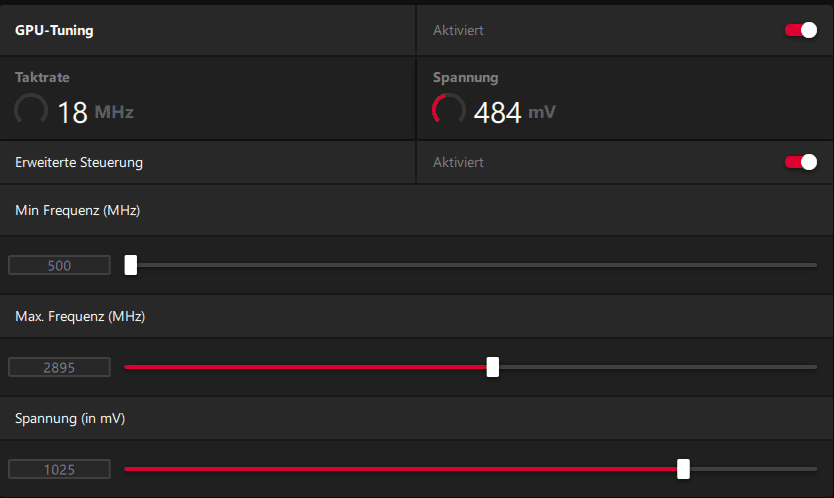
Task: Click the Min Frequenz slider handle
Action: (131, 265)
